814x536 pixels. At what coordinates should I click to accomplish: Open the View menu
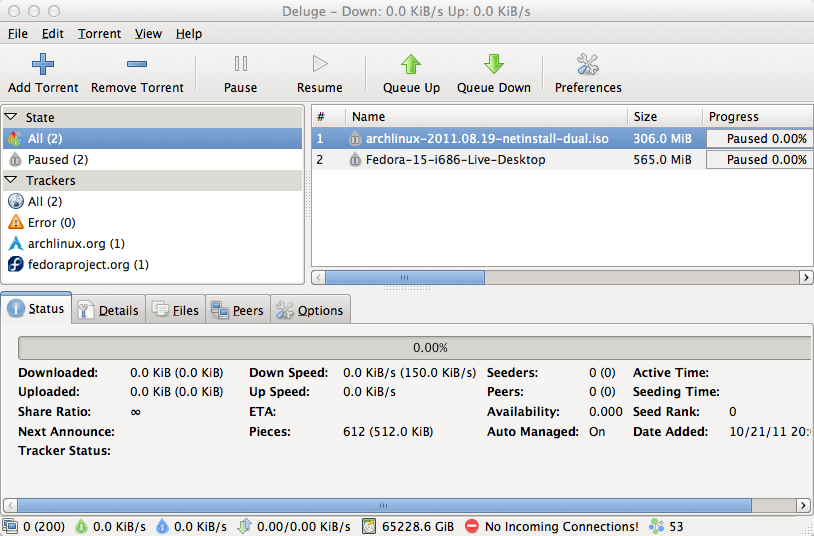coord(148,34)
